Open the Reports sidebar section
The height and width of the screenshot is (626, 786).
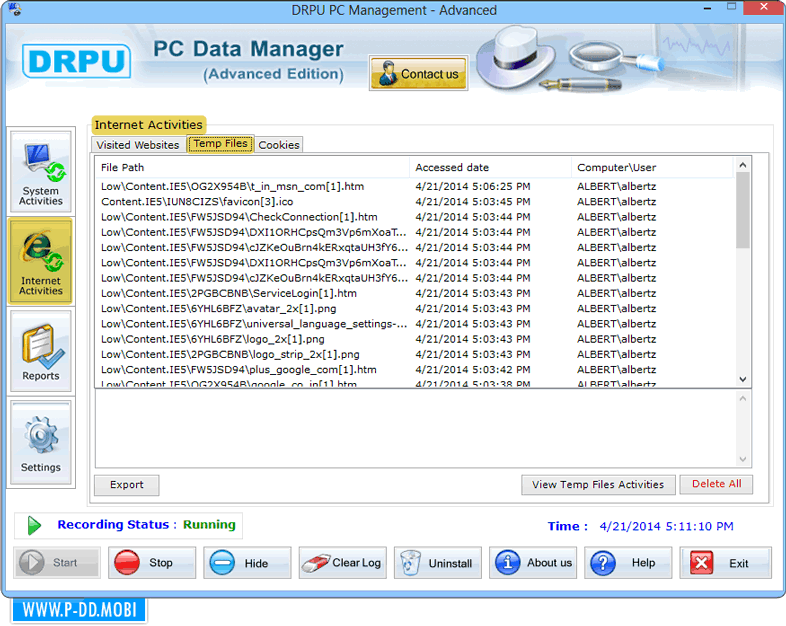pos(41,351)
